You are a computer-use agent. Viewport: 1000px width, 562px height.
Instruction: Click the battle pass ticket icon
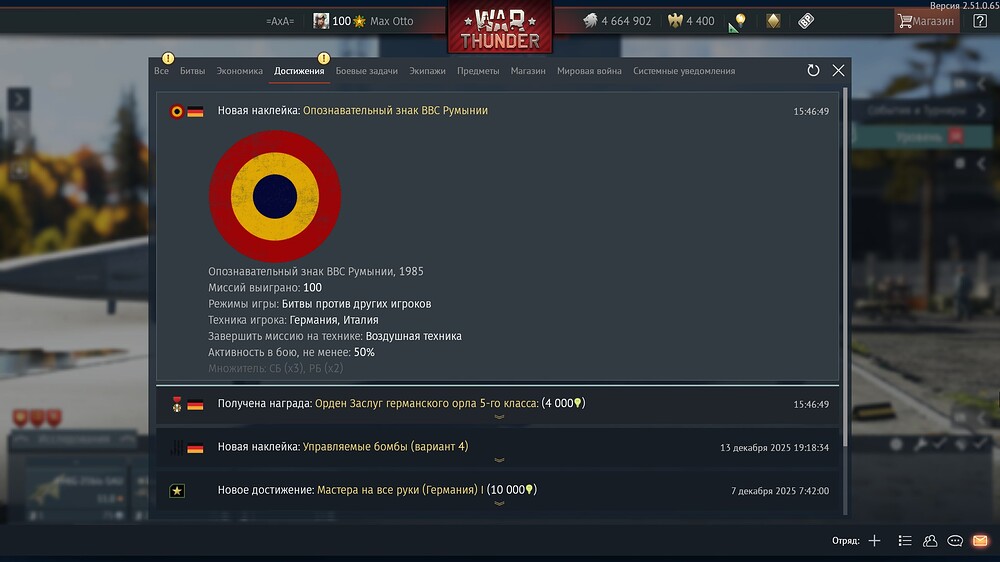coord(805,21)
